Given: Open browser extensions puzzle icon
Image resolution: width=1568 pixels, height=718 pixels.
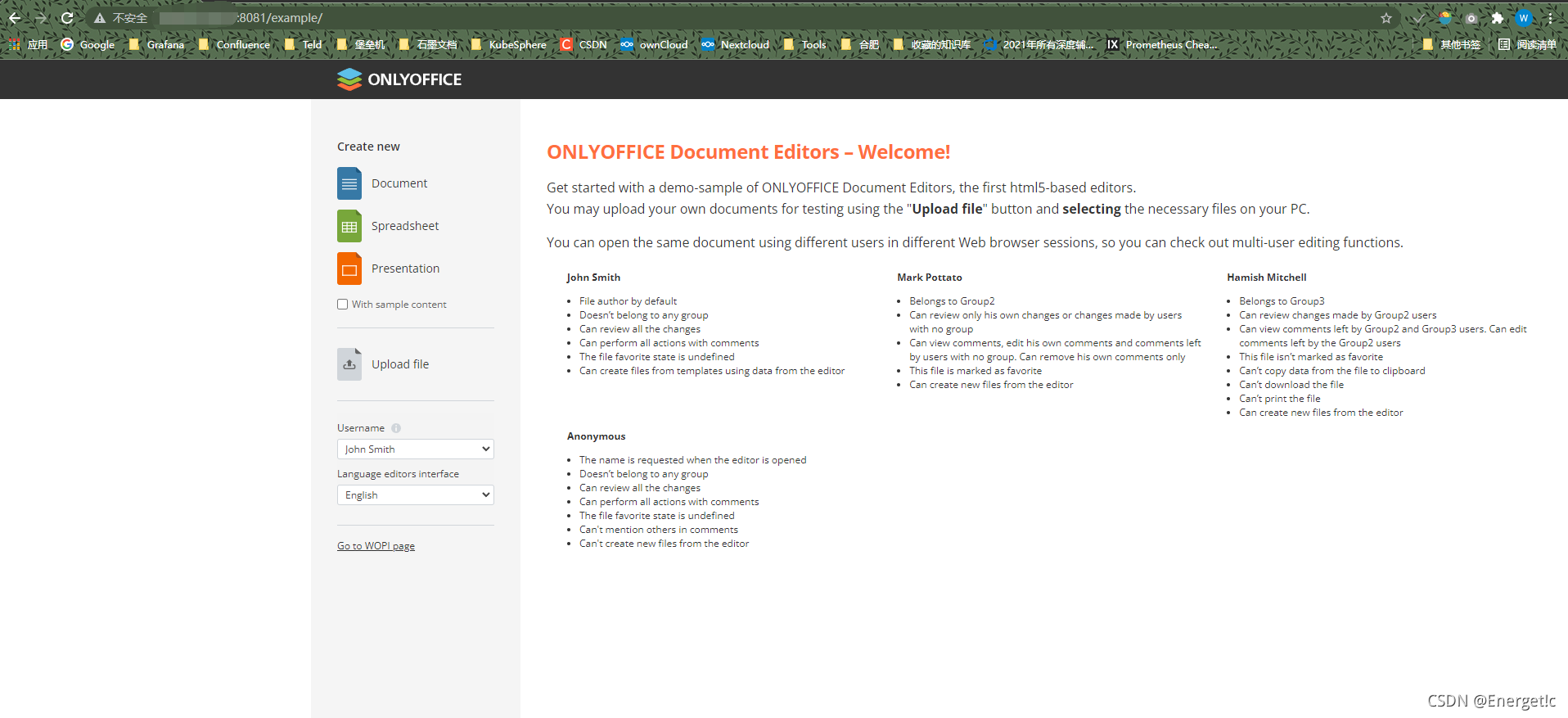Looking at the screenshot, I should point(1498,18).
